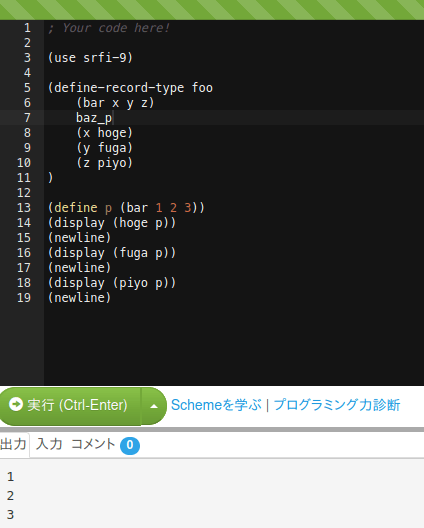
Task: Switch to the 出力 output tab
Action: coord(13,444)
